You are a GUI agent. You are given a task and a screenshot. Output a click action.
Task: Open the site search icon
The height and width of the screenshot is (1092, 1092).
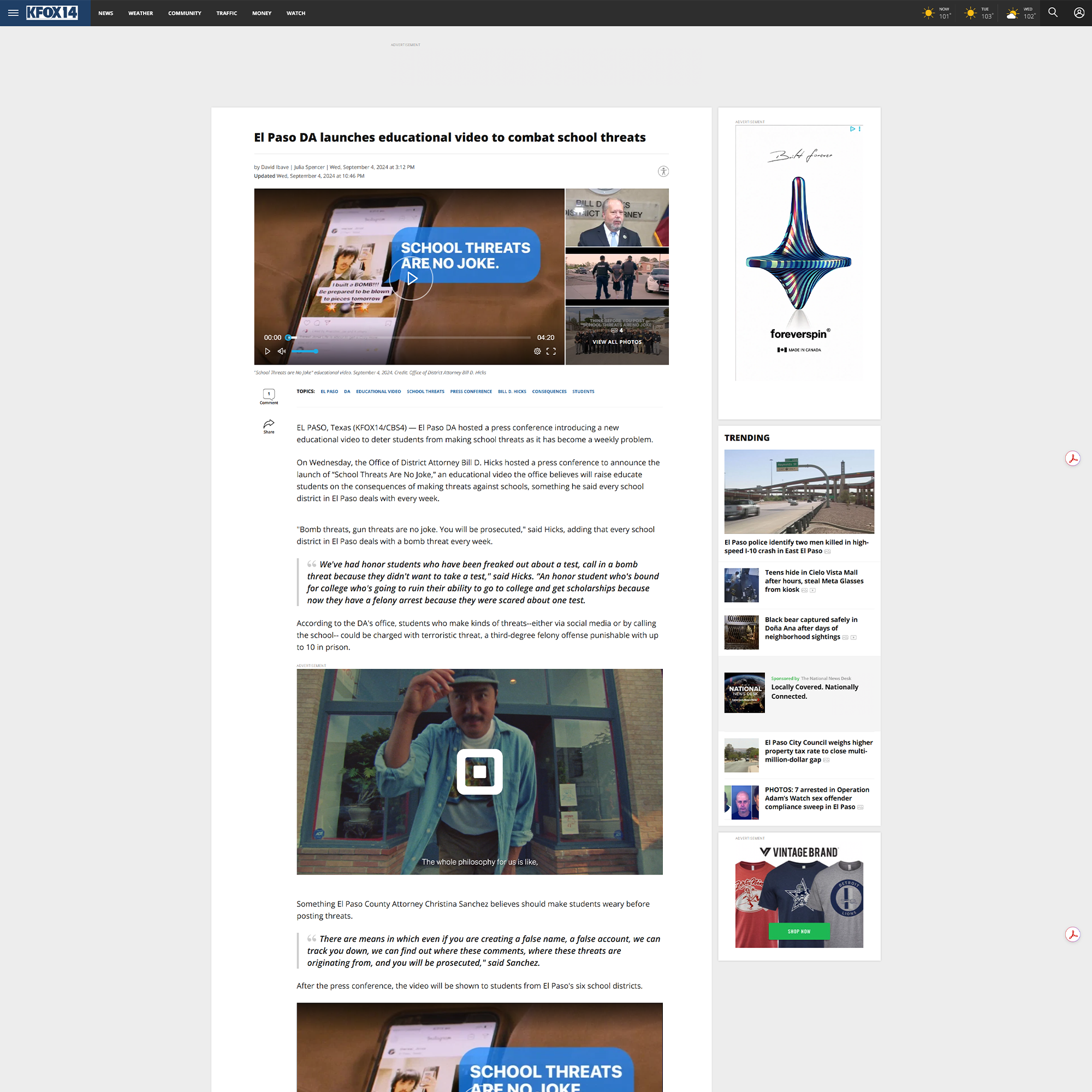pos(1053,13)
